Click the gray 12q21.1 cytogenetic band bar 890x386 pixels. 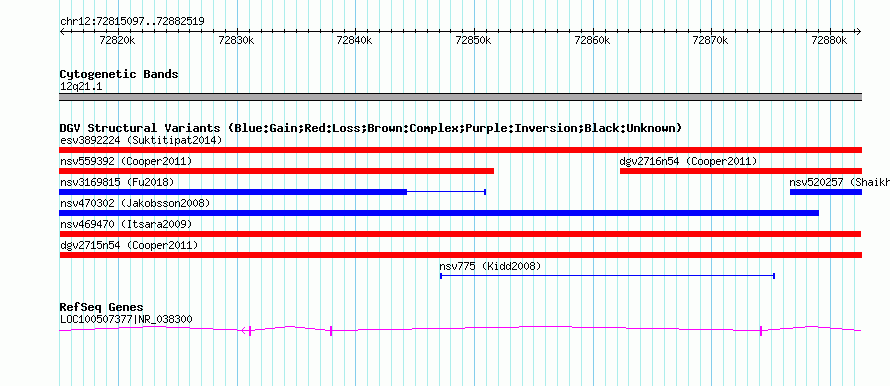pyautogui.click(x=460, y=97)
